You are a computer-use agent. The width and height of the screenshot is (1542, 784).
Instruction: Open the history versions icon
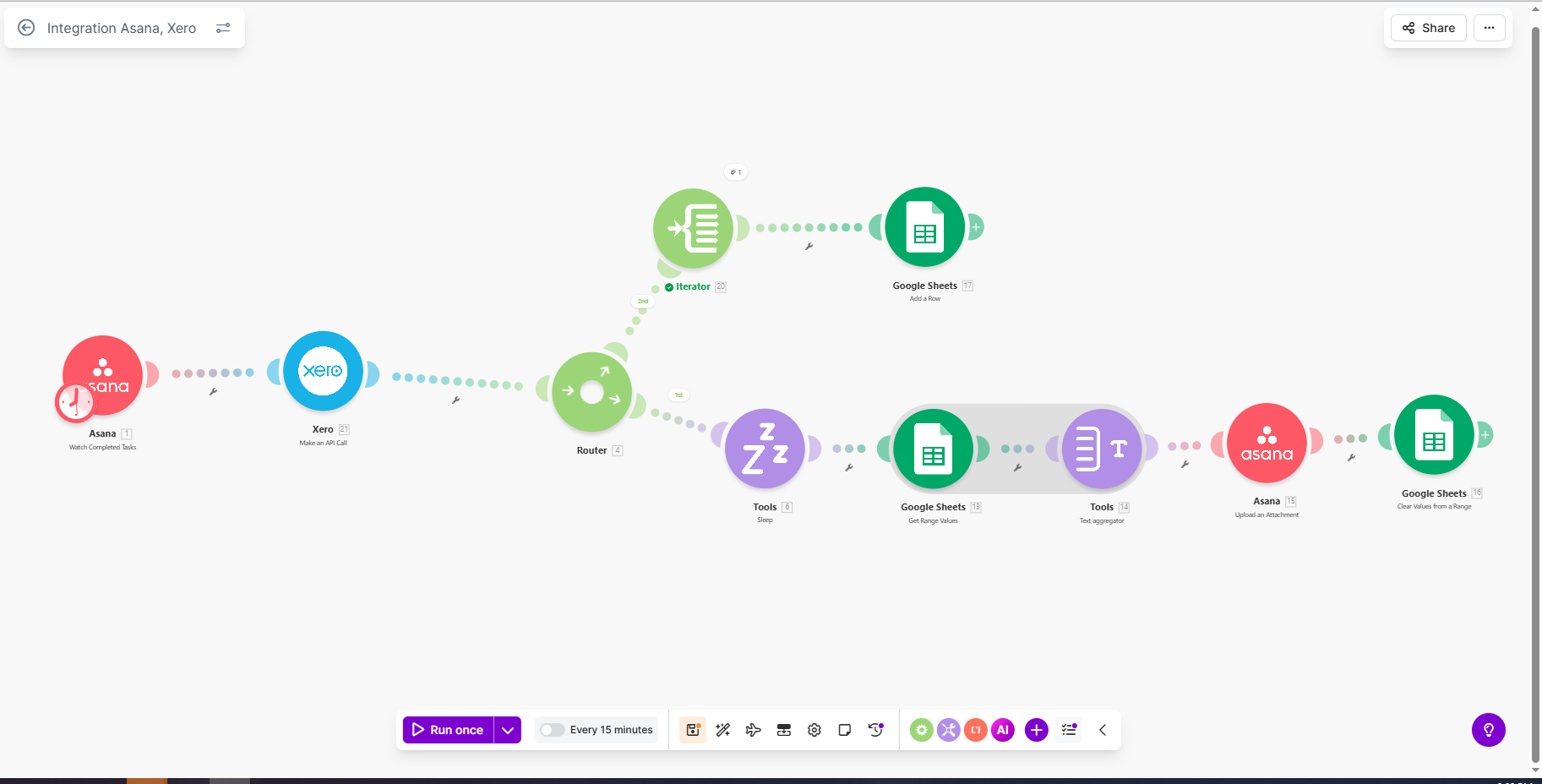point(875,730)
